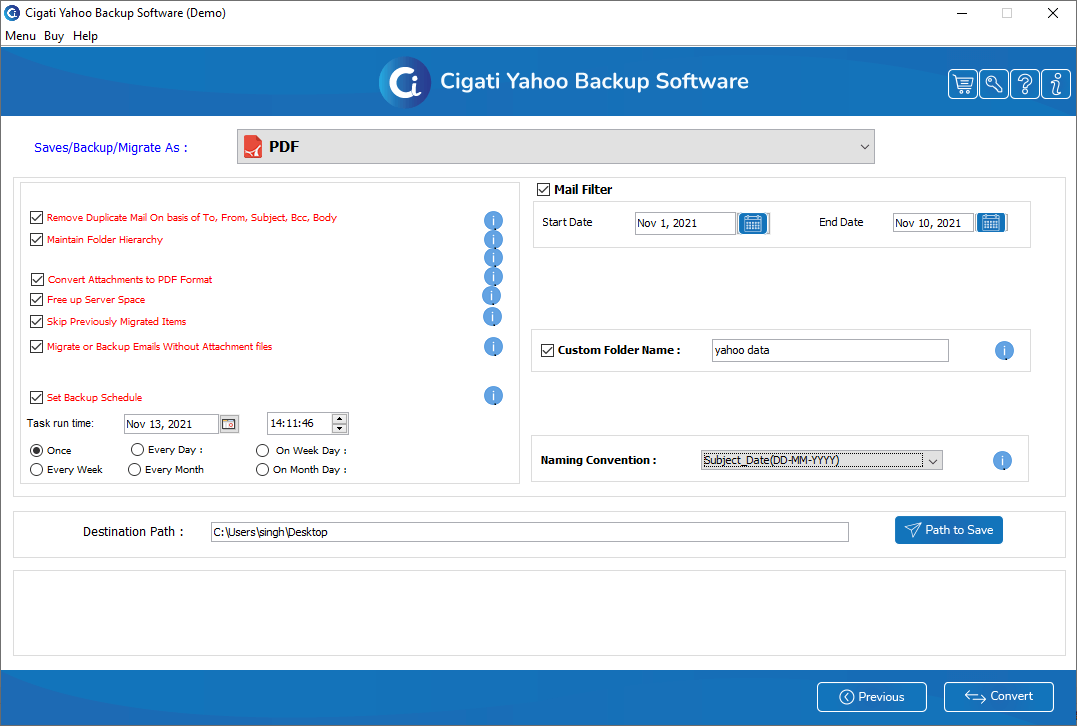Show info for Convert Attachments to PDF
This screenshot has height=726, width=1077.
click(x=493, y=277)
